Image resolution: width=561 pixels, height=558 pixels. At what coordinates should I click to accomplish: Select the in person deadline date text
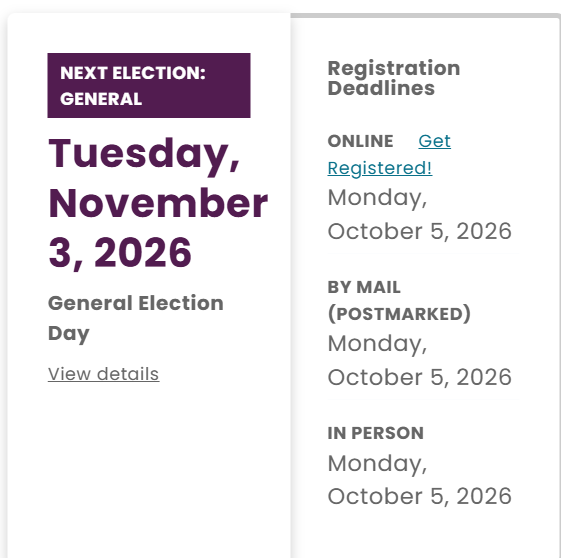[419, 480]
